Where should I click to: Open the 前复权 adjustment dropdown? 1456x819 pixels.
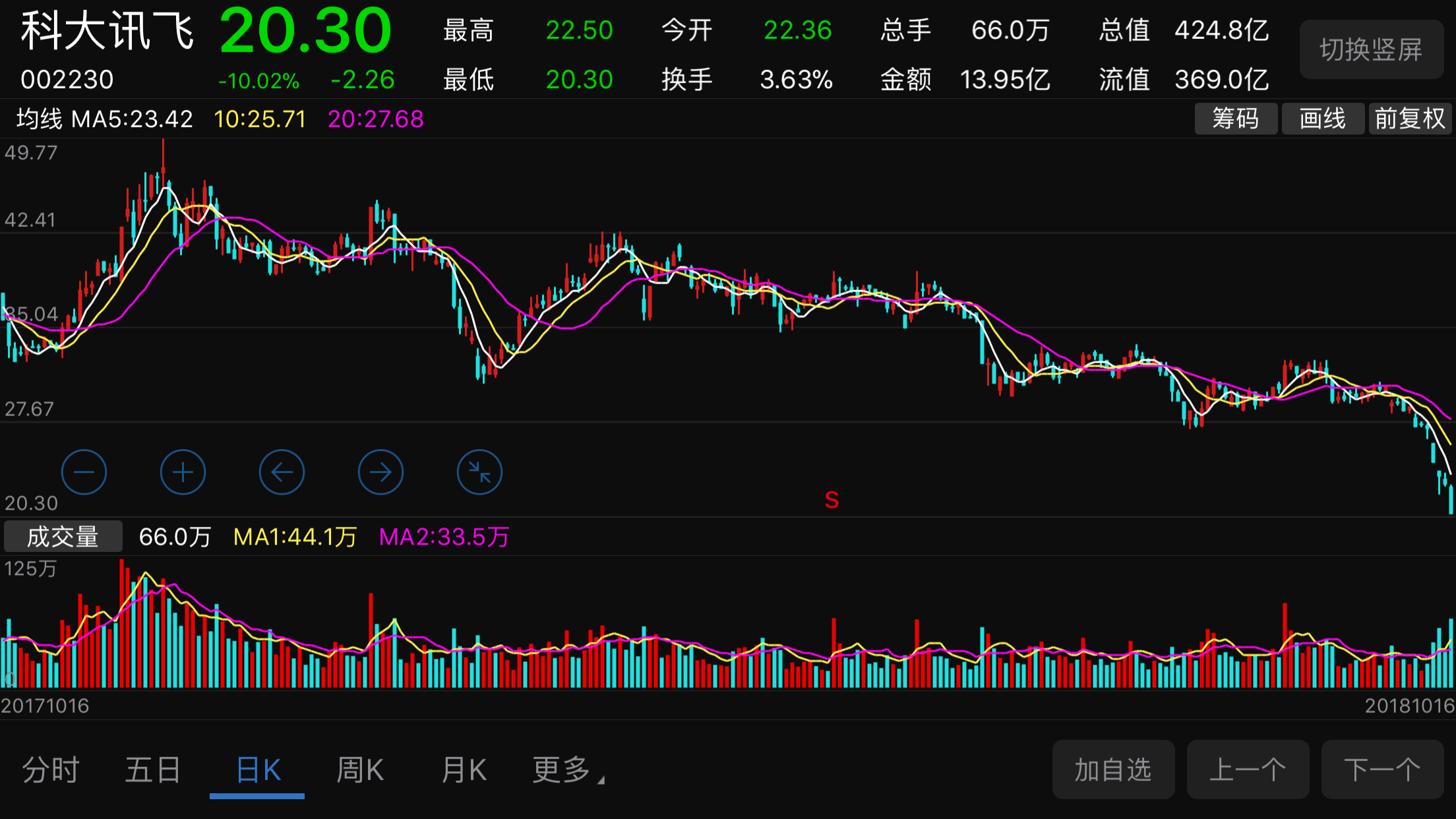tap(1410, 119)
